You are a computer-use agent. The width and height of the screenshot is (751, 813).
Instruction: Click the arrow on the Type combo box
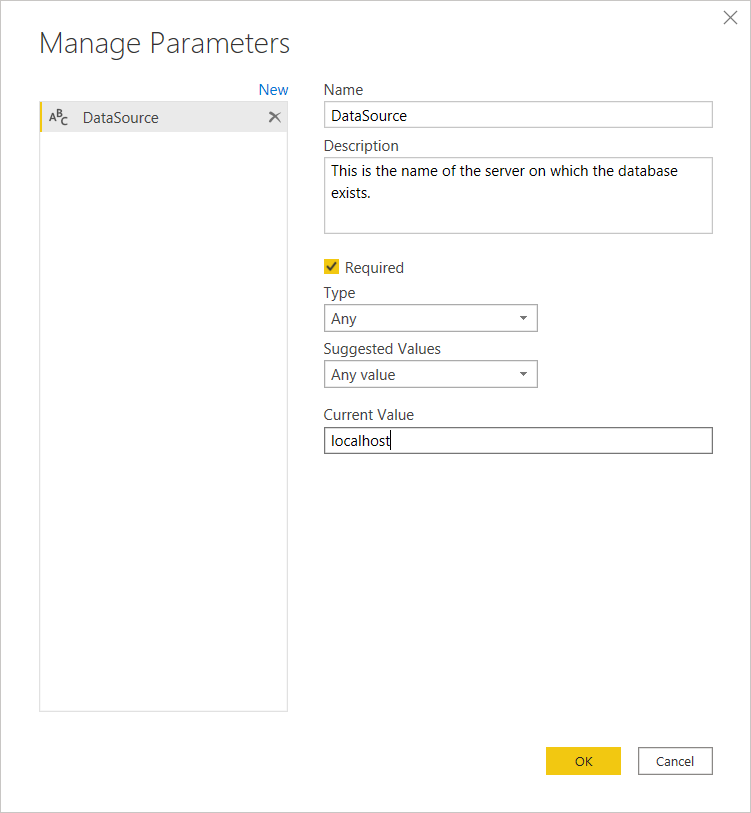point(523,319)
